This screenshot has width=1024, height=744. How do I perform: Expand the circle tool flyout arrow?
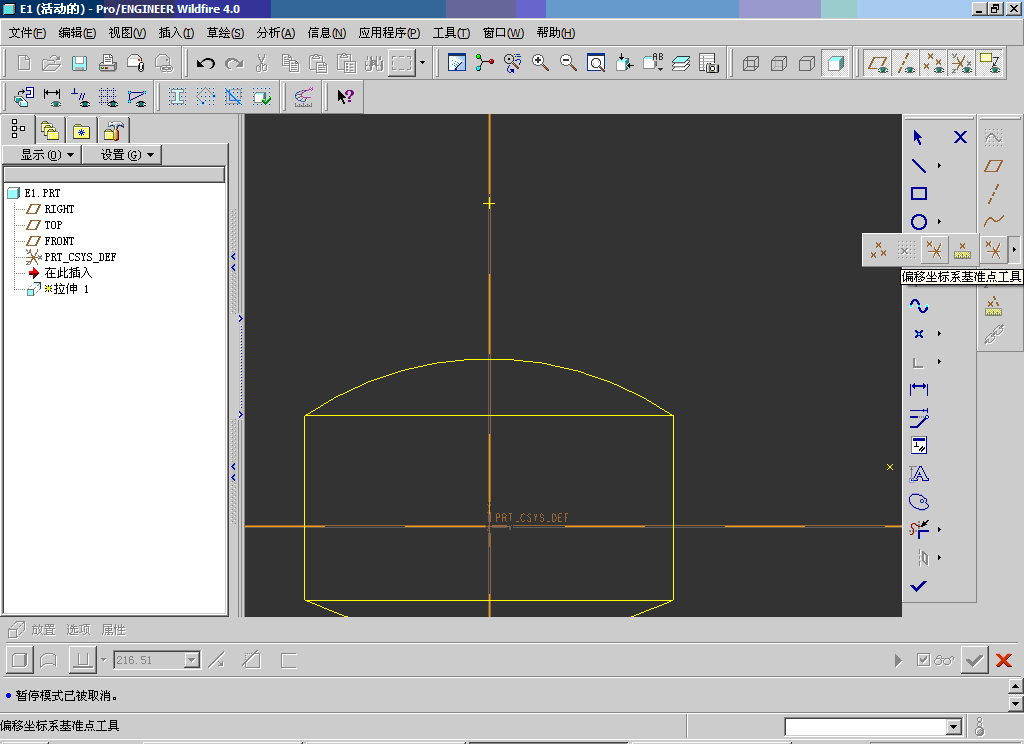click(x=939, y=221)
